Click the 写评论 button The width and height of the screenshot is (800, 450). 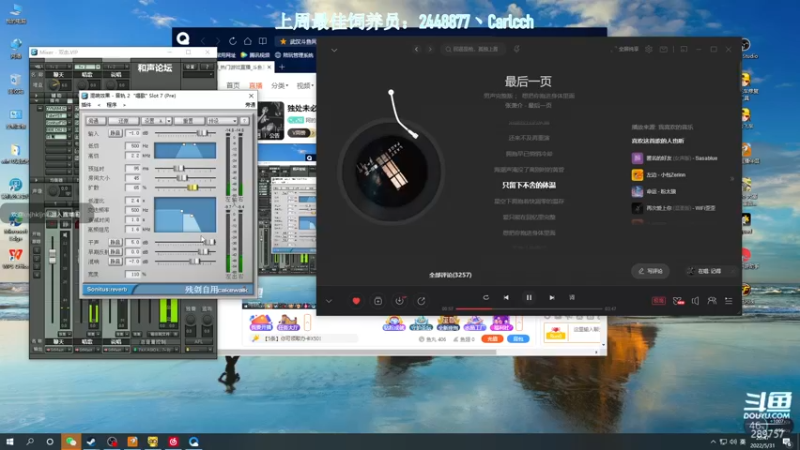(651, 271)
